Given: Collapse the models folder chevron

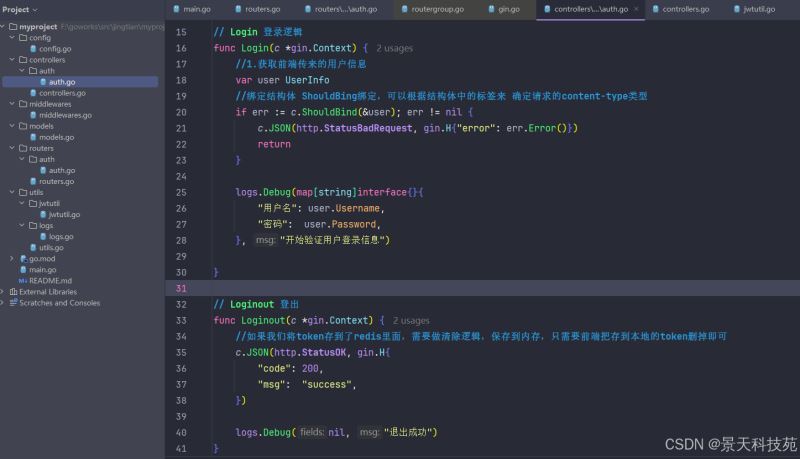Looking at the screenshot, I should (12, 126).
